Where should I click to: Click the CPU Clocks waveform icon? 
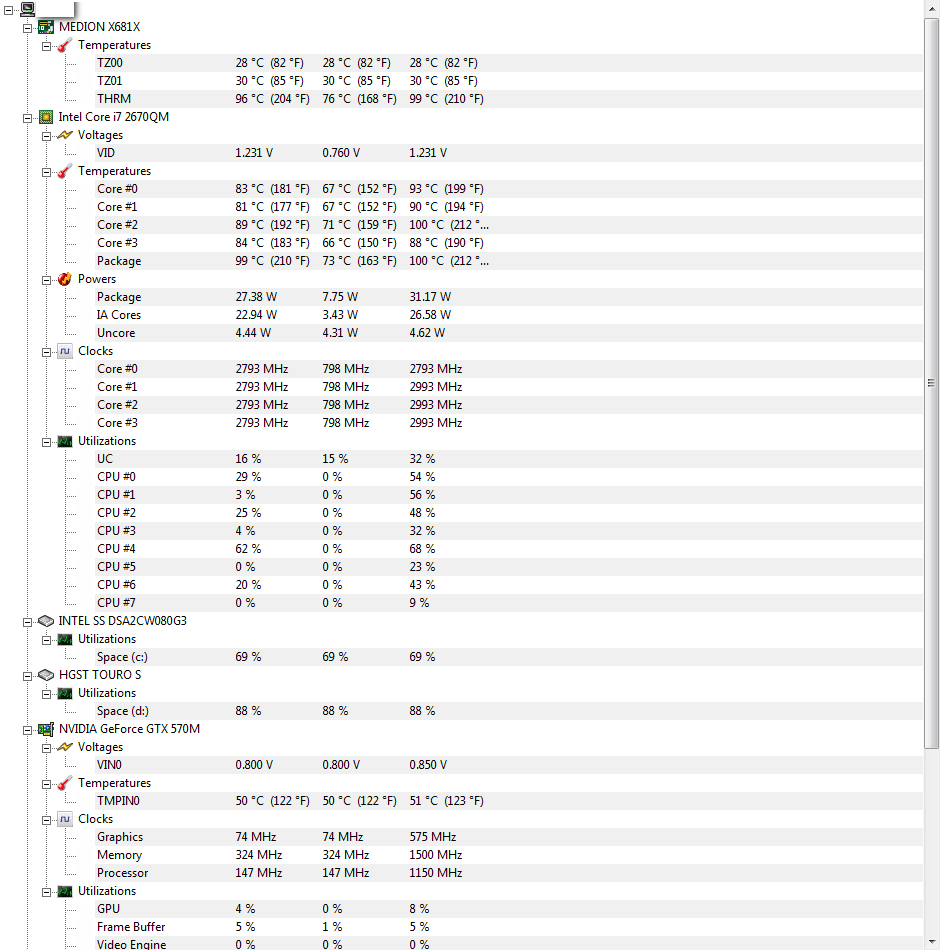pyautogui.click(x=65, y=351)
